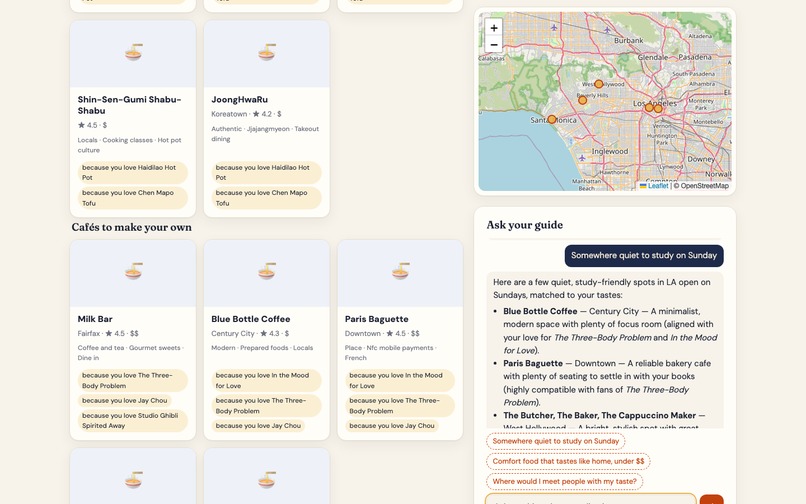806x504 pixels.
Task: Click 'The Butcher, The Baker, The Cappuccino Maker'
Action: pyautogui.click(x=599, y=415)
